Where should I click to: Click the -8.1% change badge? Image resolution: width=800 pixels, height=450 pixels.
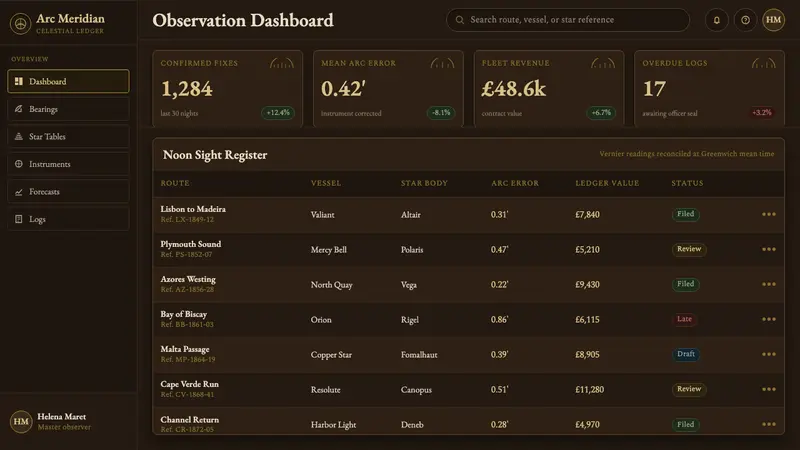pyautogui.click(x=441, y=113)
